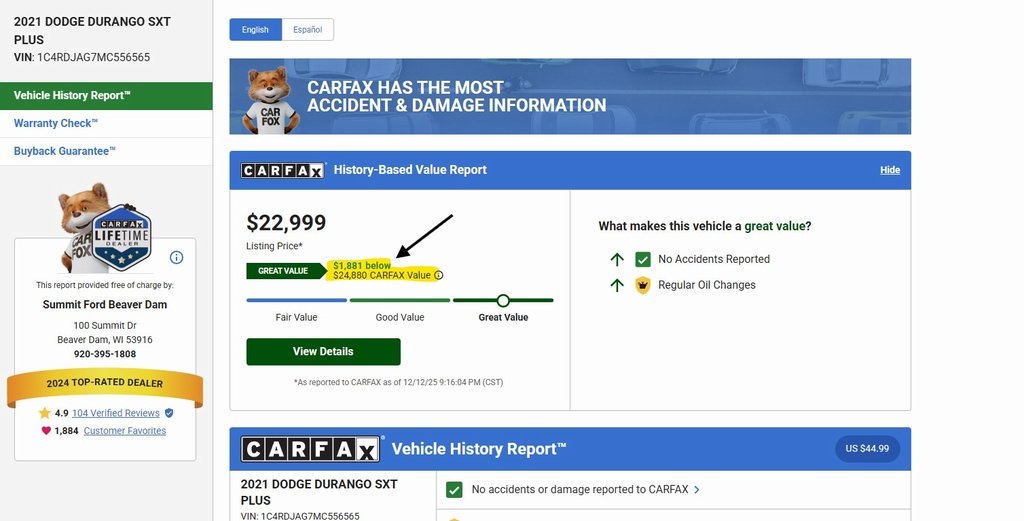The height and width of the screenshot is (521, 1024).
Task: Select the English language button
Action: [x=255, y=30]
